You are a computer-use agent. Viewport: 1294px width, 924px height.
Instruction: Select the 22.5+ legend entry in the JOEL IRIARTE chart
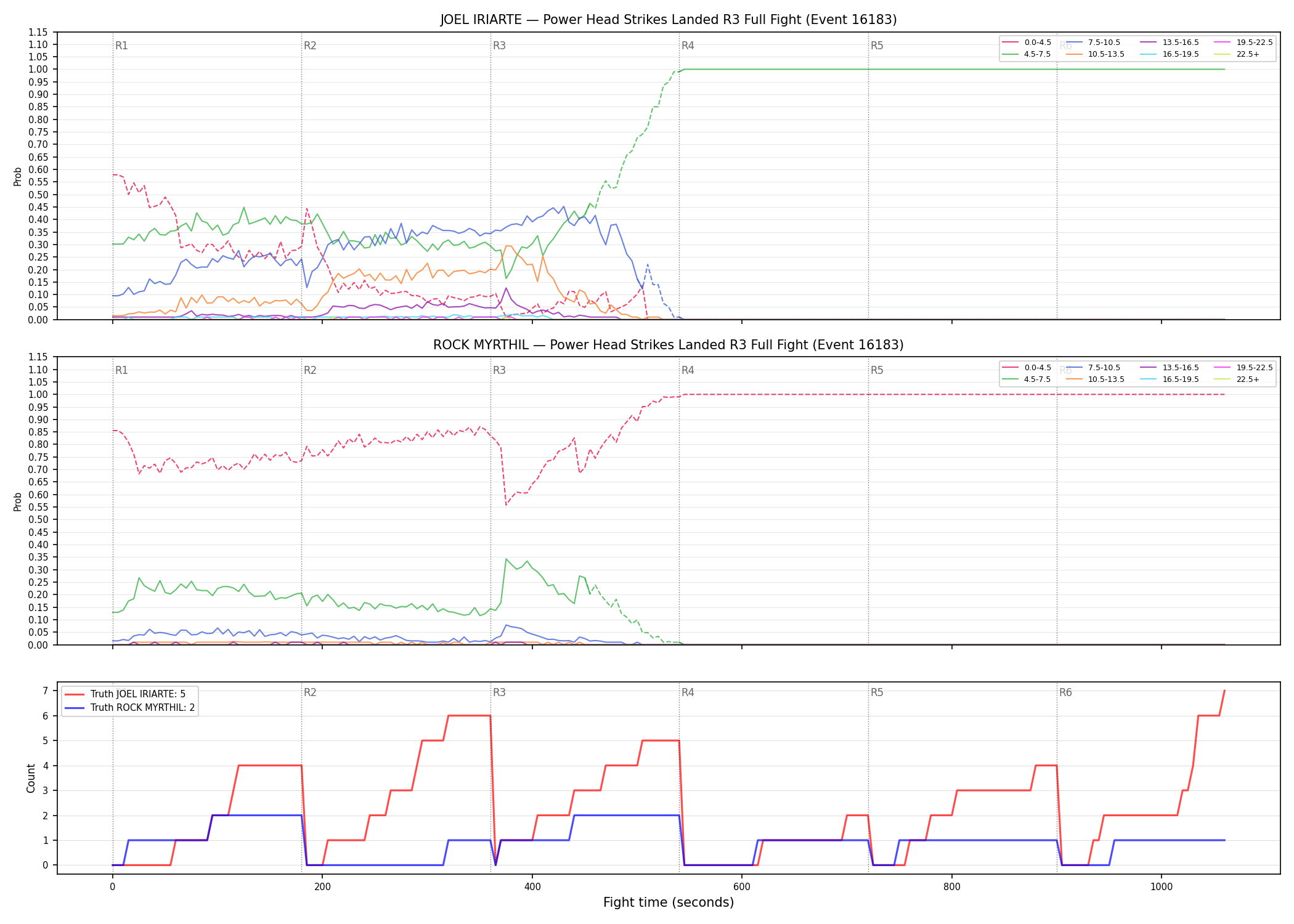click(1237, 54)
